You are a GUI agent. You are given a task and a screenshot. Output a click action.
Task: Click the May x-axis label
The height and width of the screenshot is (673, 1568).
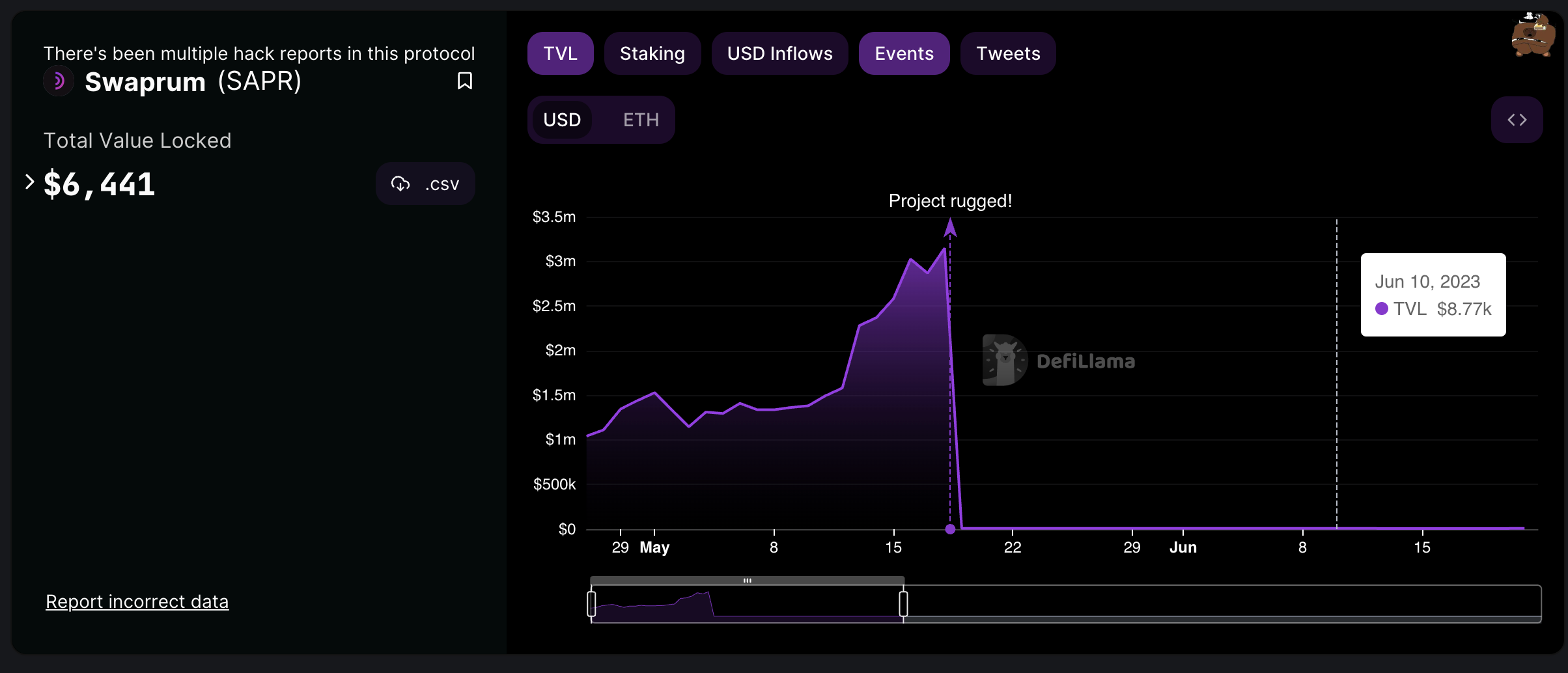[x=654, y=547]
